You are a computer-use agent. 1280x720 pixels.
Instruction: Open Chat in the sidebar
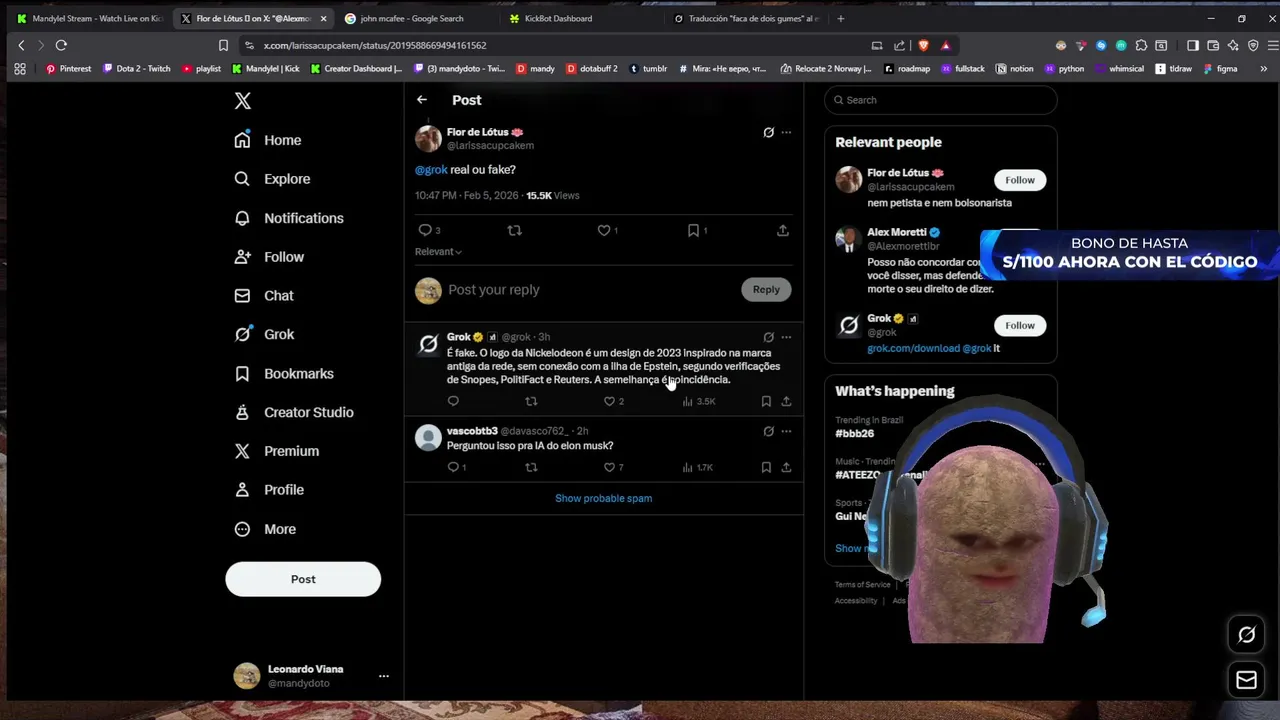(263, 296)
